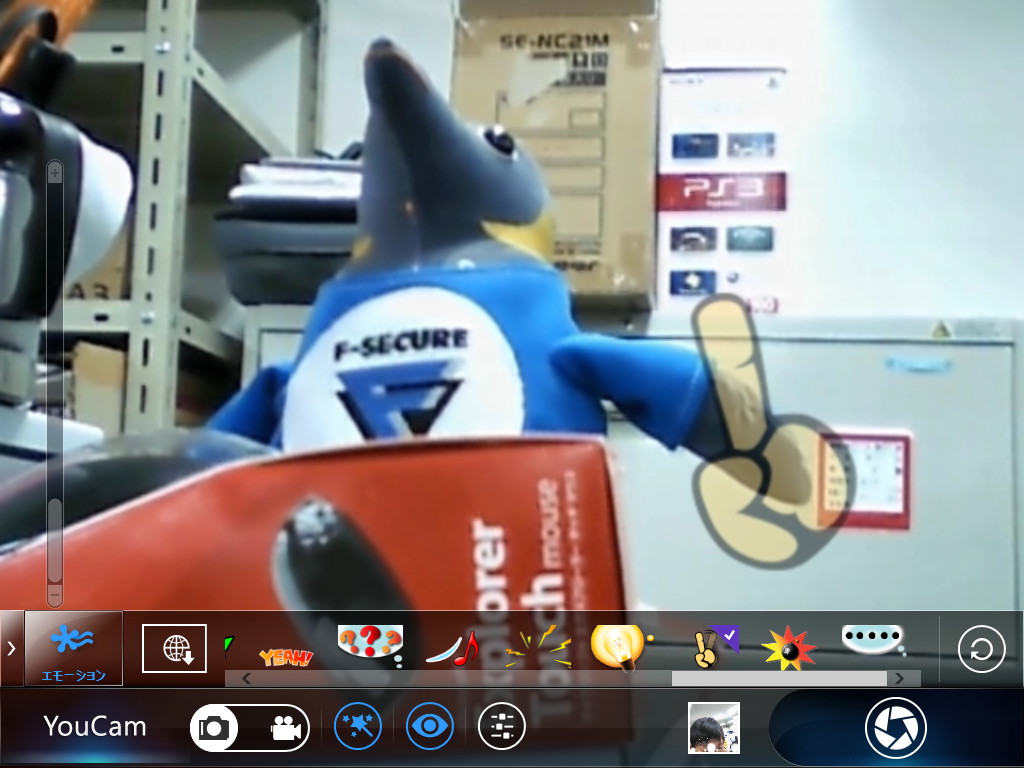Click the shutter capture button
The width and height of the screenshot is (1024, 768).
(x=895, y=728)
